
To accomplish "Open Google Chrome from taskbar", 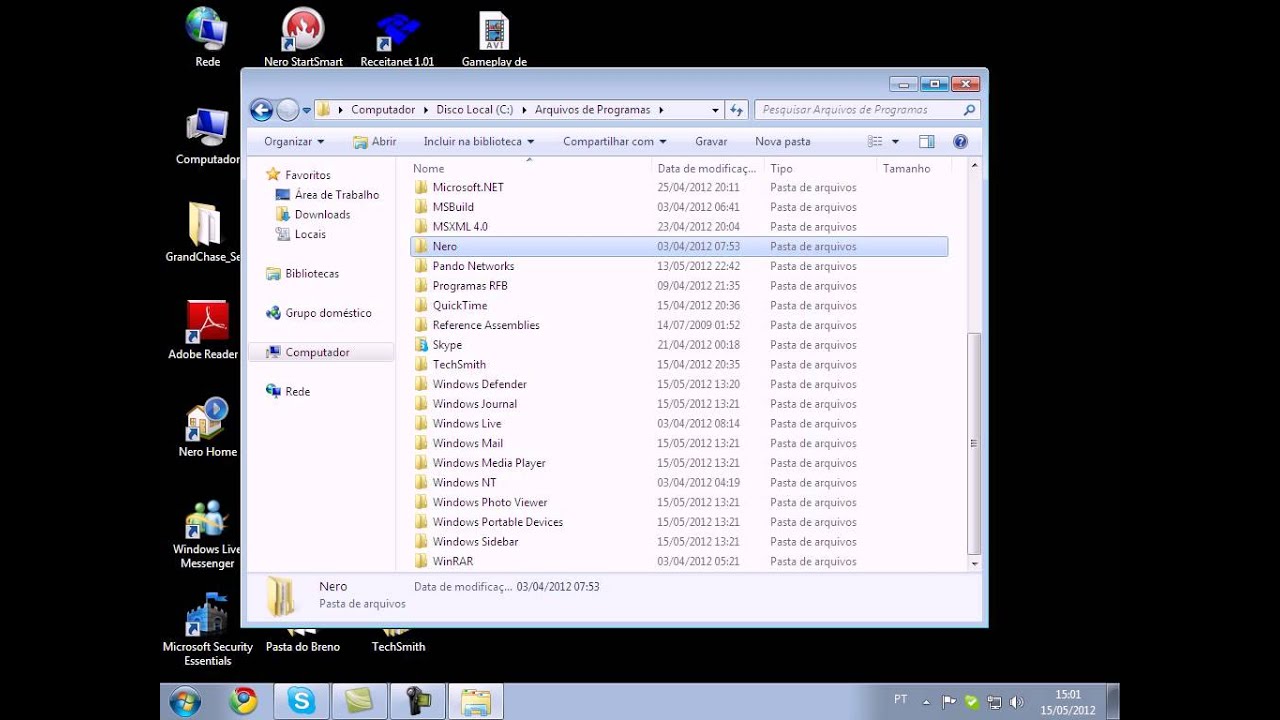I will pos(243,702).
